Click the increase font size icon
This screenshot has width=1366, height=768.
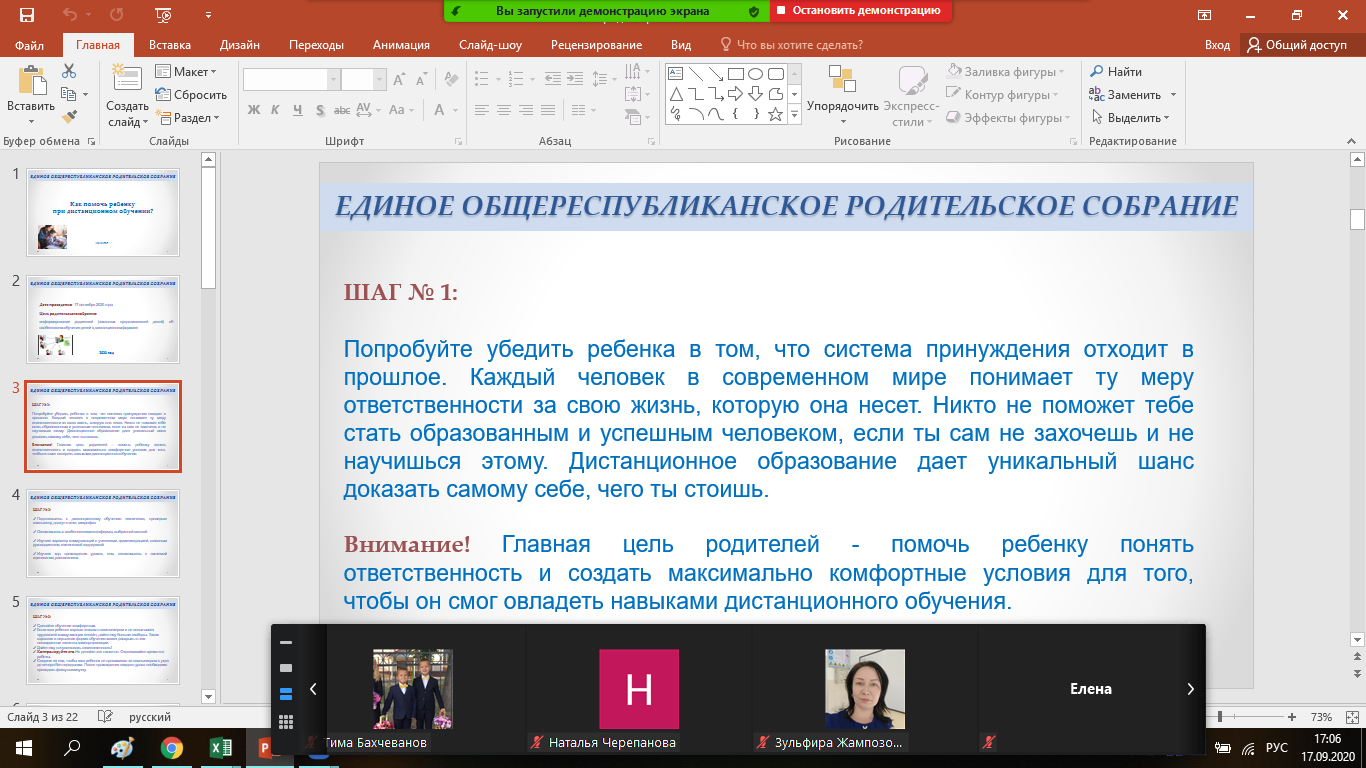[399, 80]
